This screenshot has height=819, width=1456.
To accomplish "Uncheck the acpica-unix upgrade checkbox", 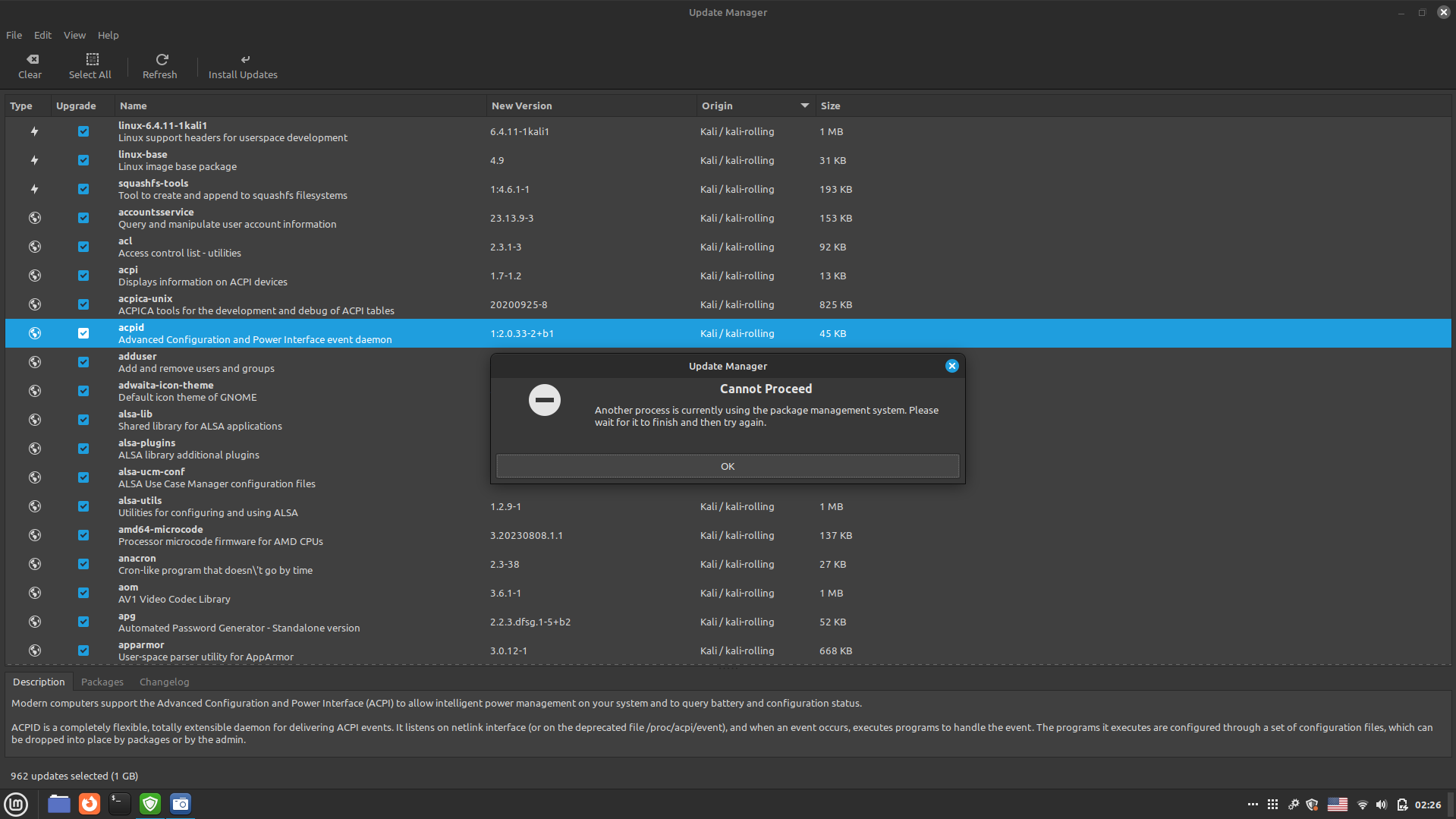I will click(83, 304).
